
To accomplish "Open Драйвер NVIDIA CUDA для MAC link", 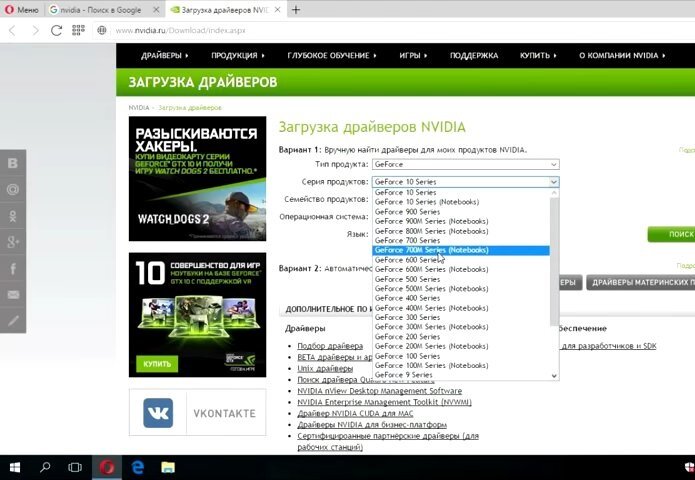I will click(x=355, y=413).
